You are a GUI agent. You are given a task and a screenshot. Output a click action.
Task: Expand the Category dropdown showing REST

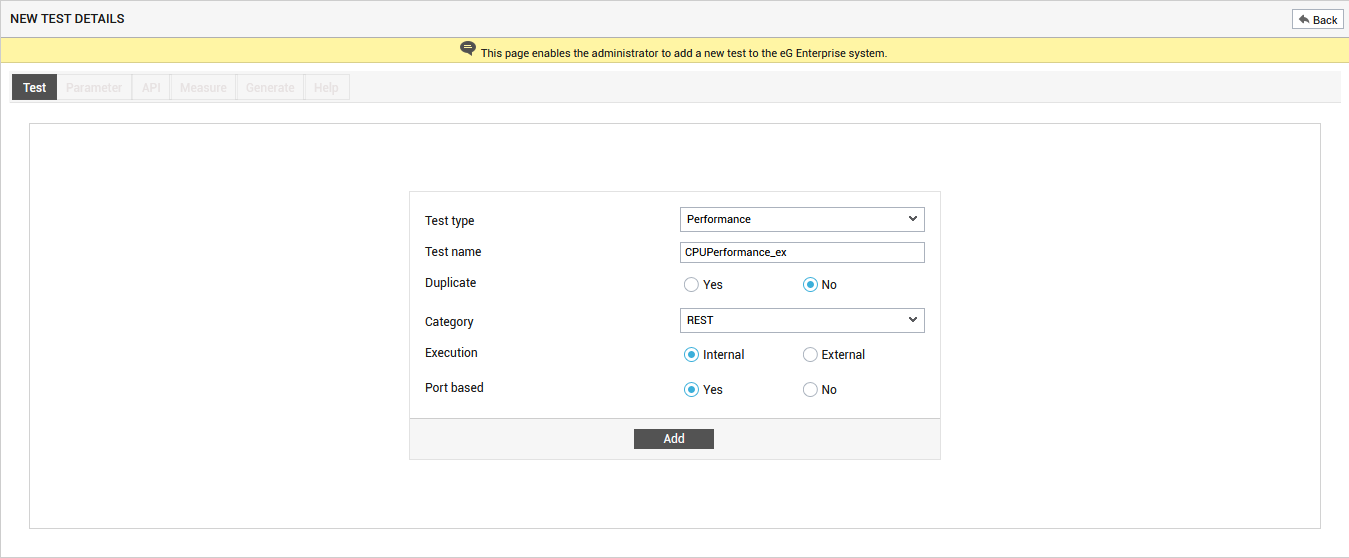(802, 320)
